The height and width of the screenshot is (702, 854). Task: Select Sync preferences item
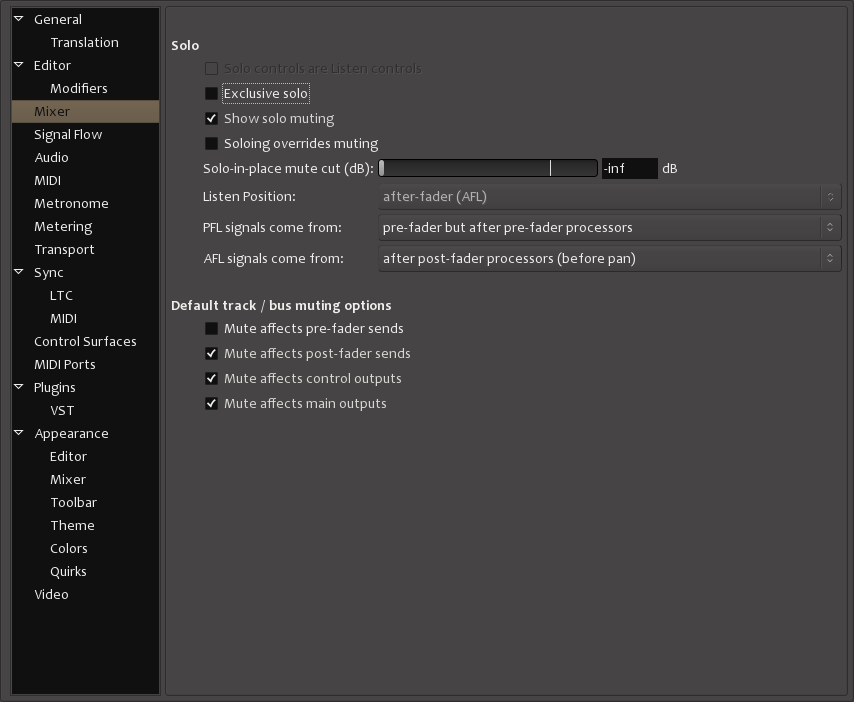click(x=48, y=272)
